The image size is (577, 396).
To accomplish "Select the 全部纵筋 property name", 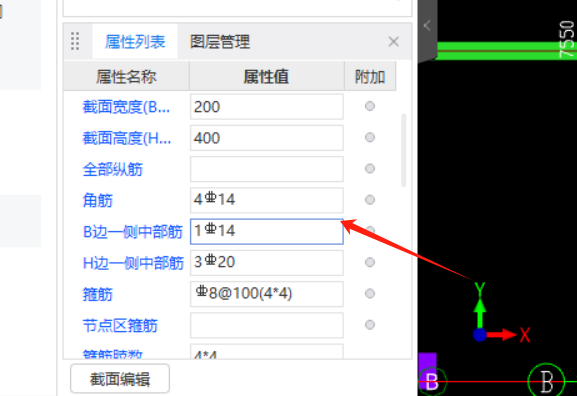I will pyautogui.click(x=113, y=170).
